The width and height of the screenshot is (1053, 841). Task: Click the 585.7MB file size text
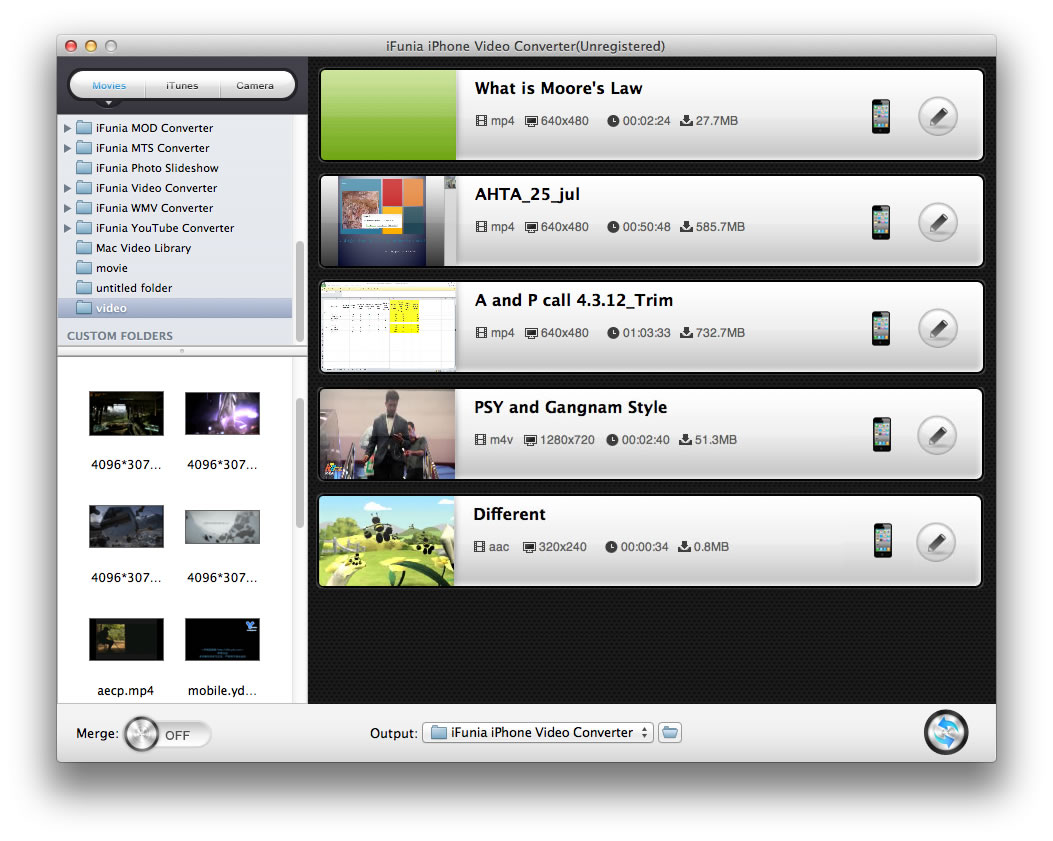pyautogui.click(x=720, y=226)
